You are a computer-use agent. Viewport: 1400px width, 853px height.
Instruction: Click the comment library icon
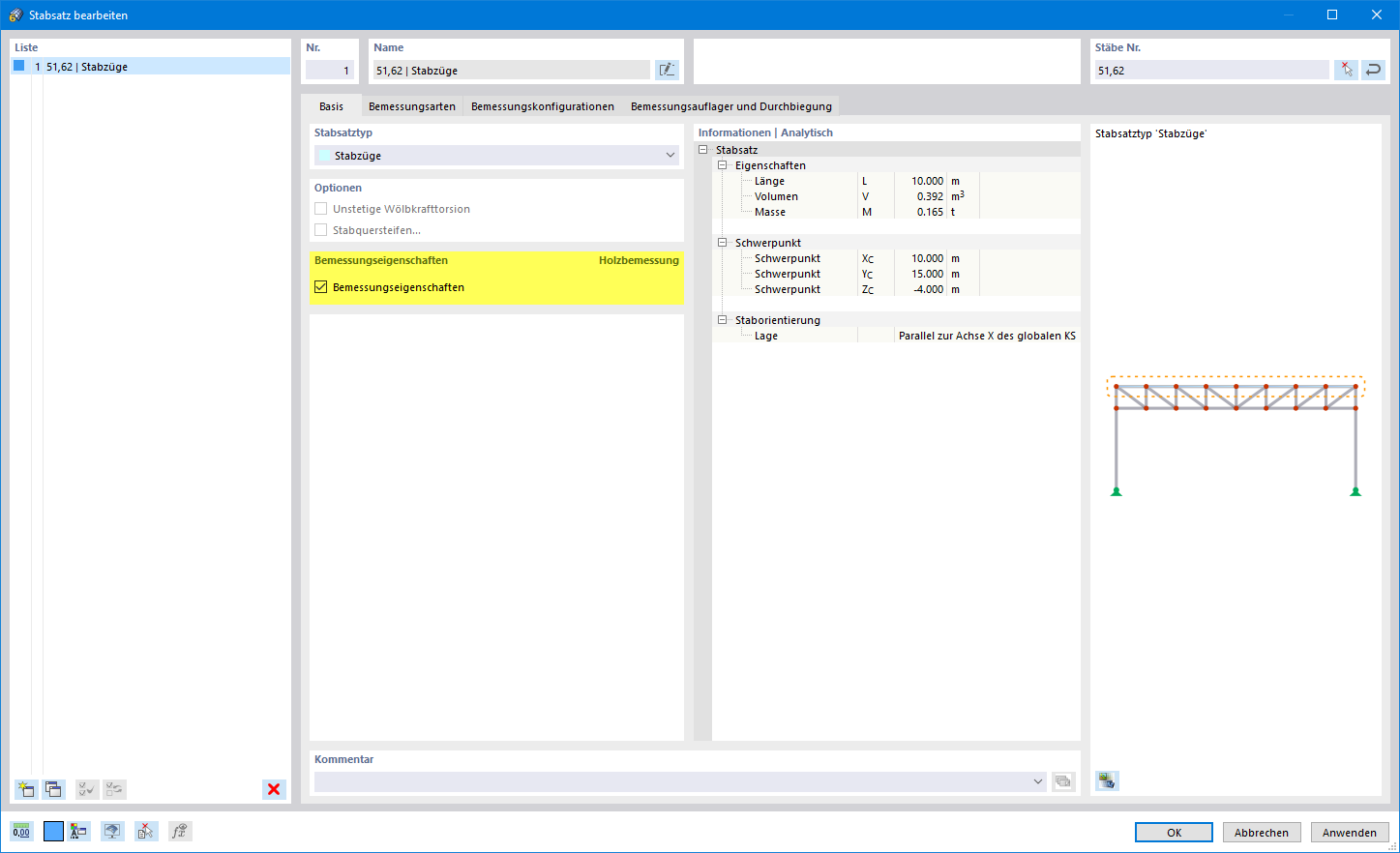coord(1063,781)
